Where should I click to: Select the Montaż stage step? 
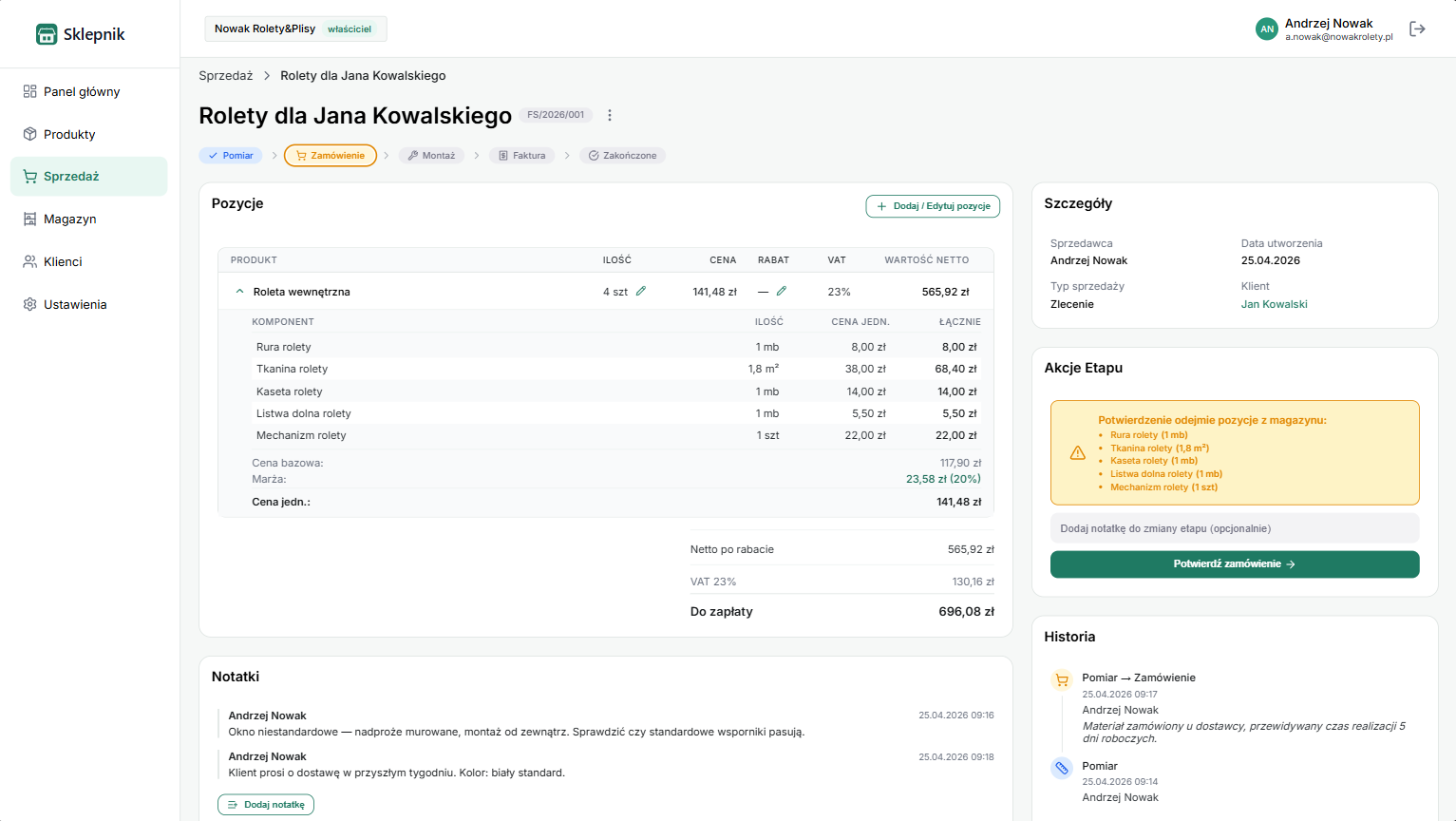point(431,156)
